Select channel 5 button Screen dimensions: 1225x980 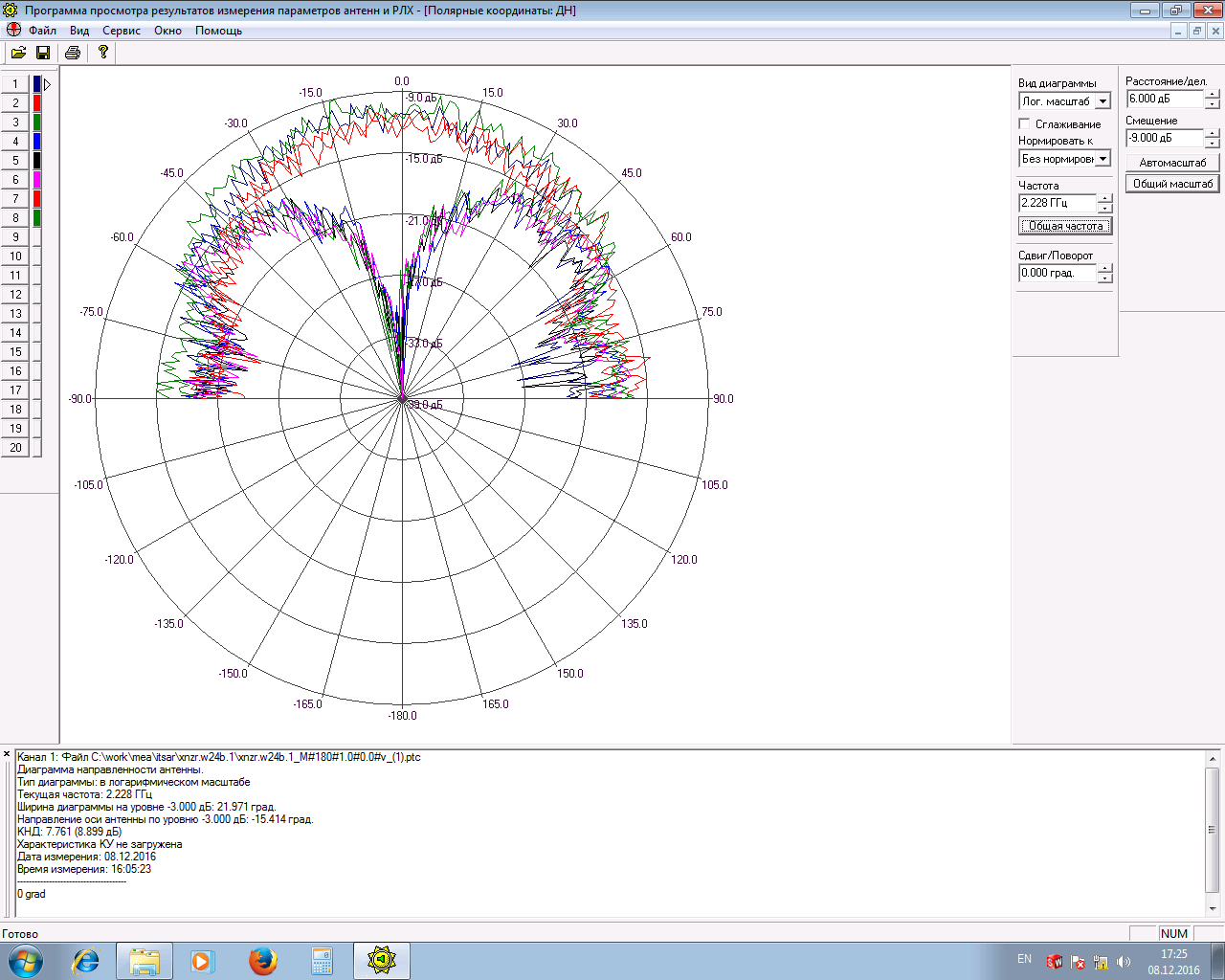[x=15, y=161]
